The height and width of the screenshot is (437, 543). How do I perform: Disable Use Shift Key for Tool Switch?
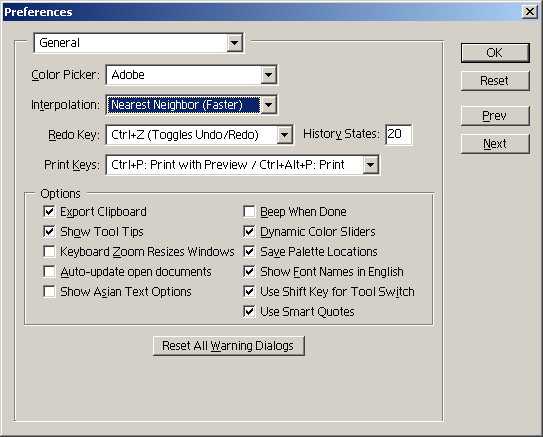tap(249, 292)
